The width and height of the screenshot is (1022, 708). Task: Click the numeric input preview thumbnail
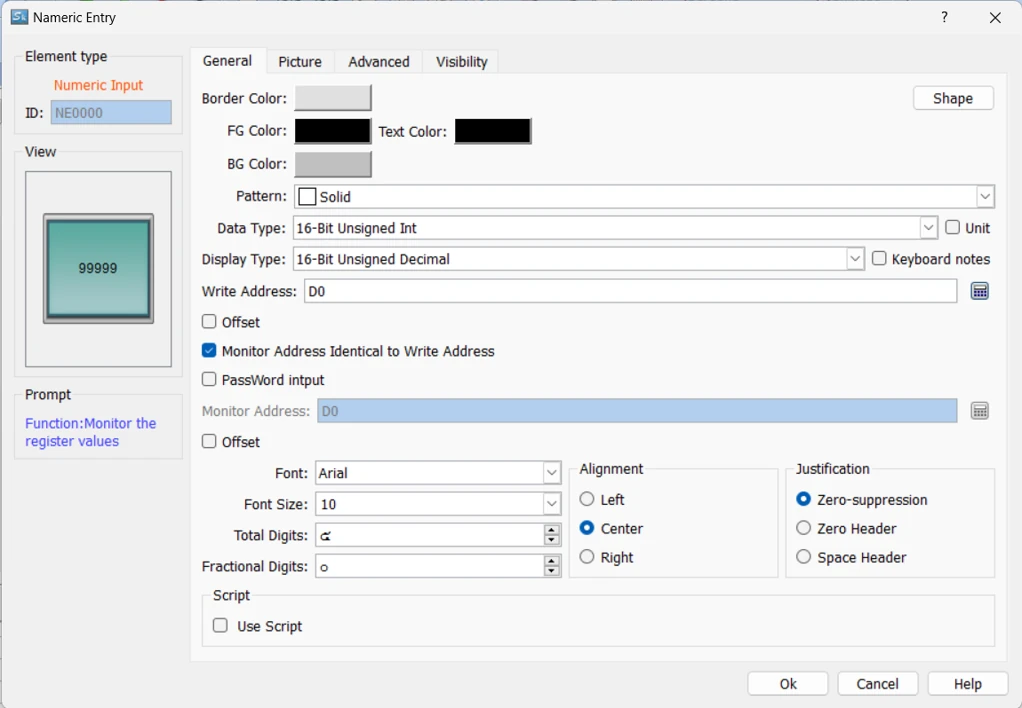[98, 269]
